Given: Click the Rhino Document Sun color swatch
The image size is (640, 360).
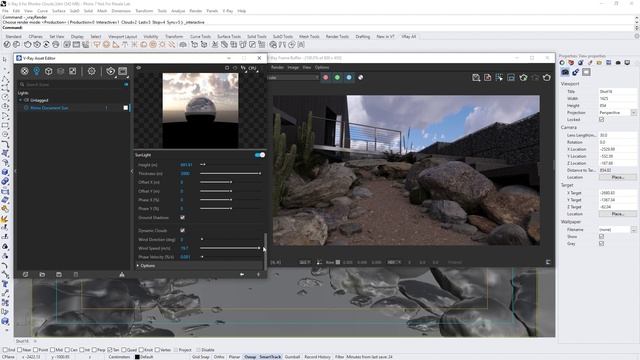Looking at the screenshot, I should point(126,108).
